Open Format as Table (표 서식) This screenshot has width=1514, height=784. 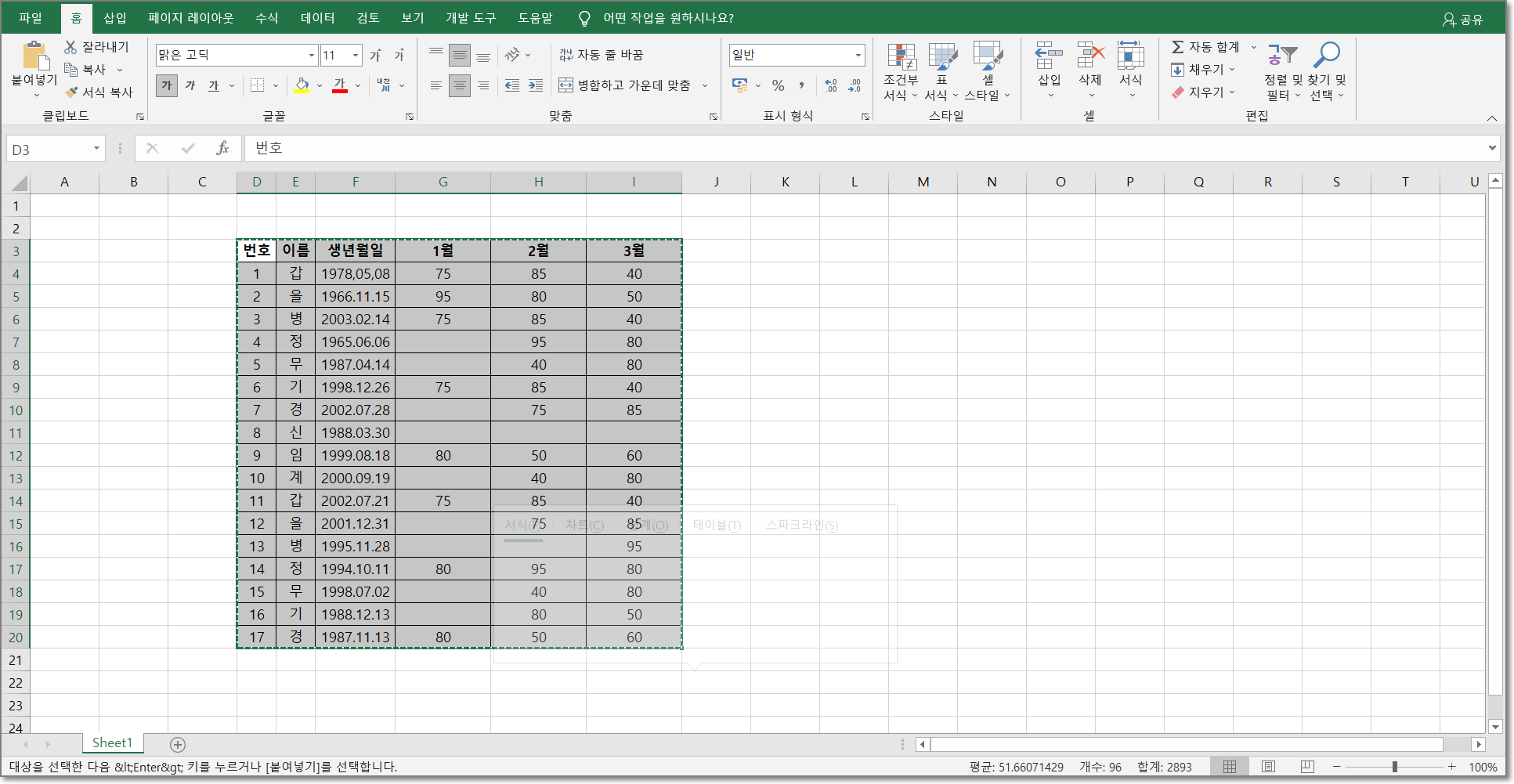(x=941, y=71)
